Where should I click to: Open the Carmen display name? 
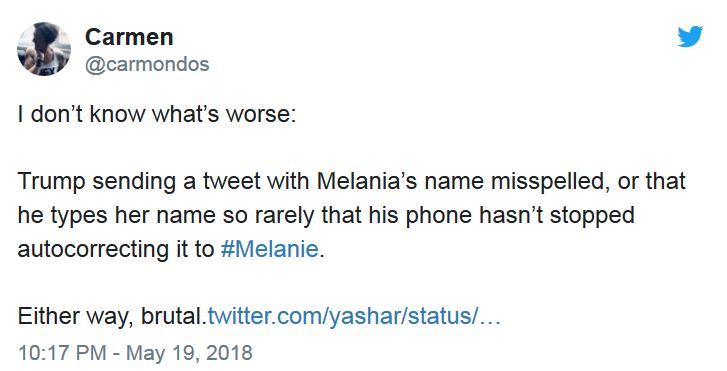click(129, 37)
